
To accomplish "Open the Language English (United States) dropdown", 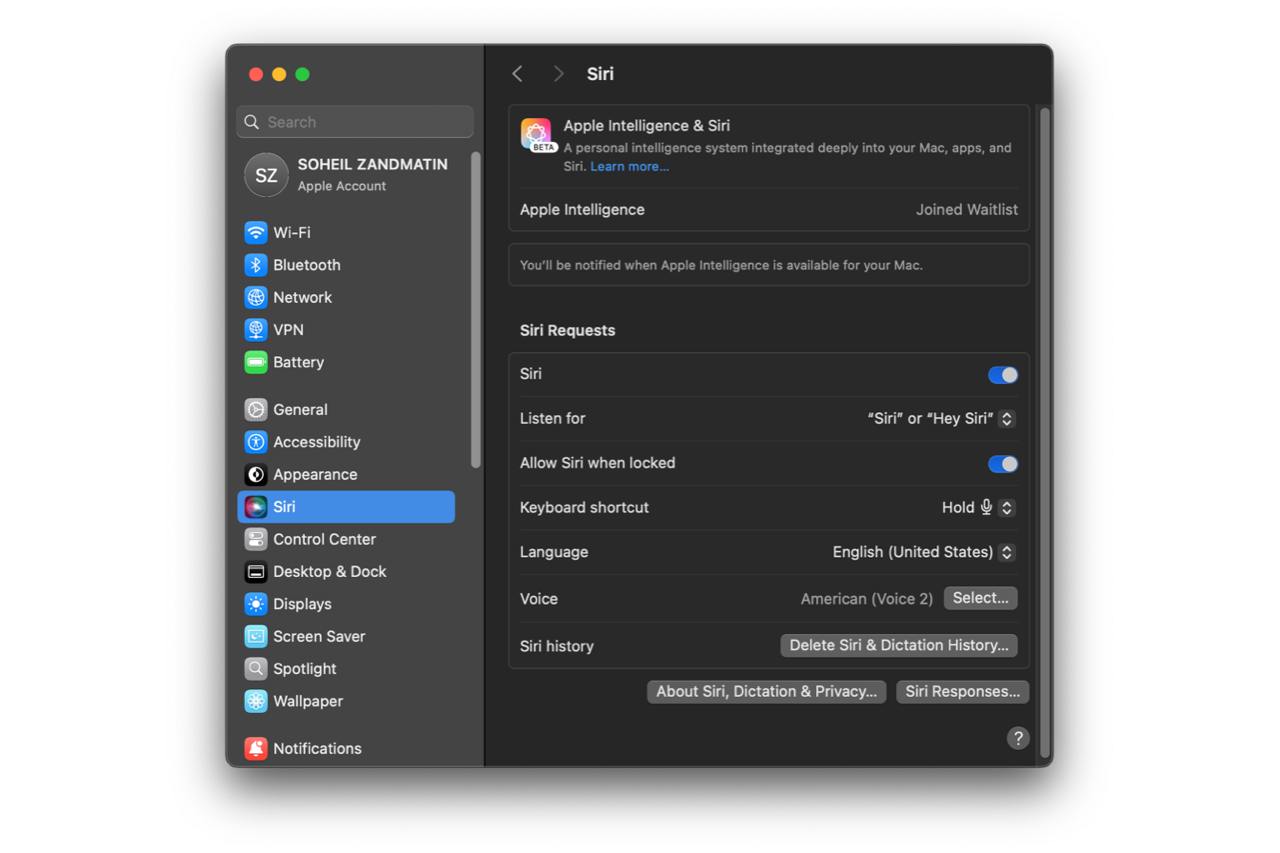I will pos(924,552).
